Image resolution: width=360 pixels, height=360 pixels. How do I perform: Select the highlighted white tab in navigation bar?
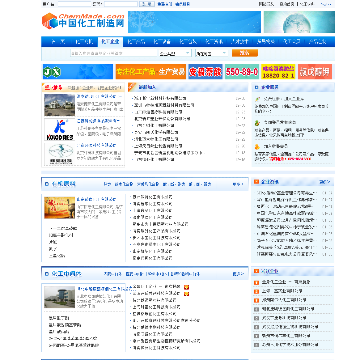click(111, 42)
